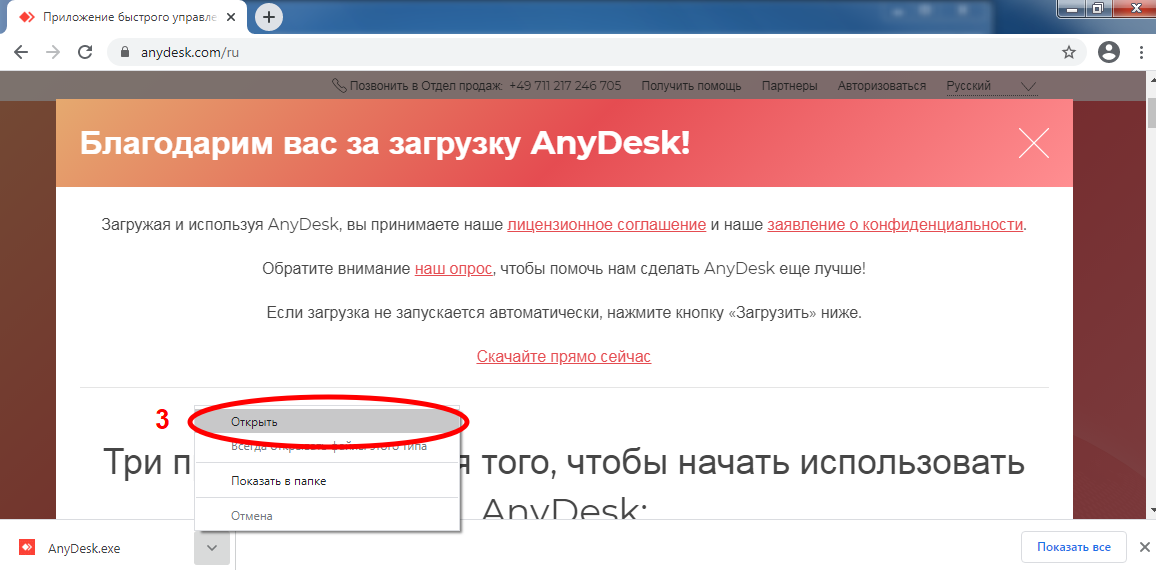Click the browser forward arrow
This screenshot has width=1156, height=574.
click(x=52, y=52)
